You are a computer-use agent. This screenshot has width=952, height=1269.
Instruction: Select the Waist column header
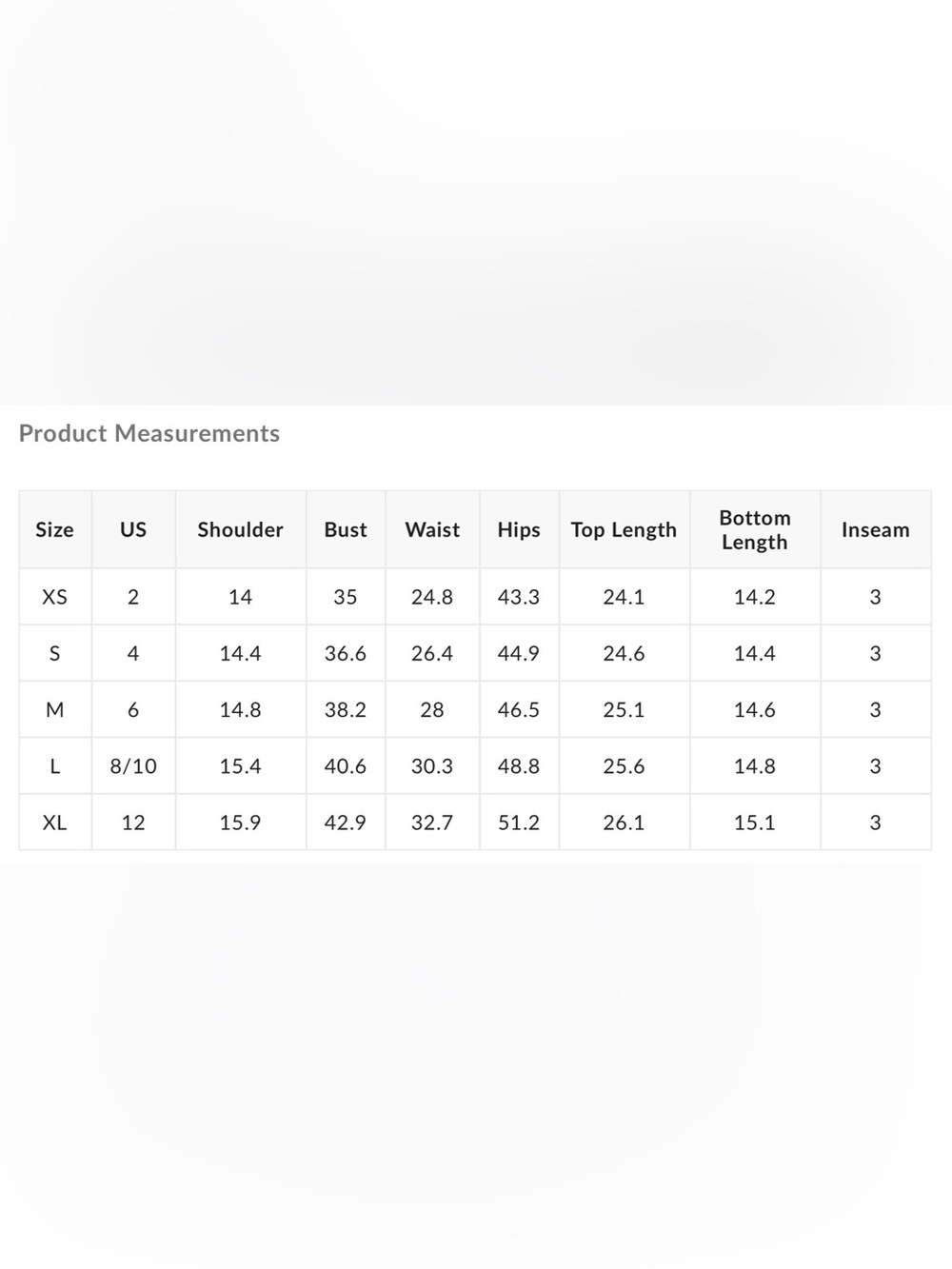click(x=432, y=530)
